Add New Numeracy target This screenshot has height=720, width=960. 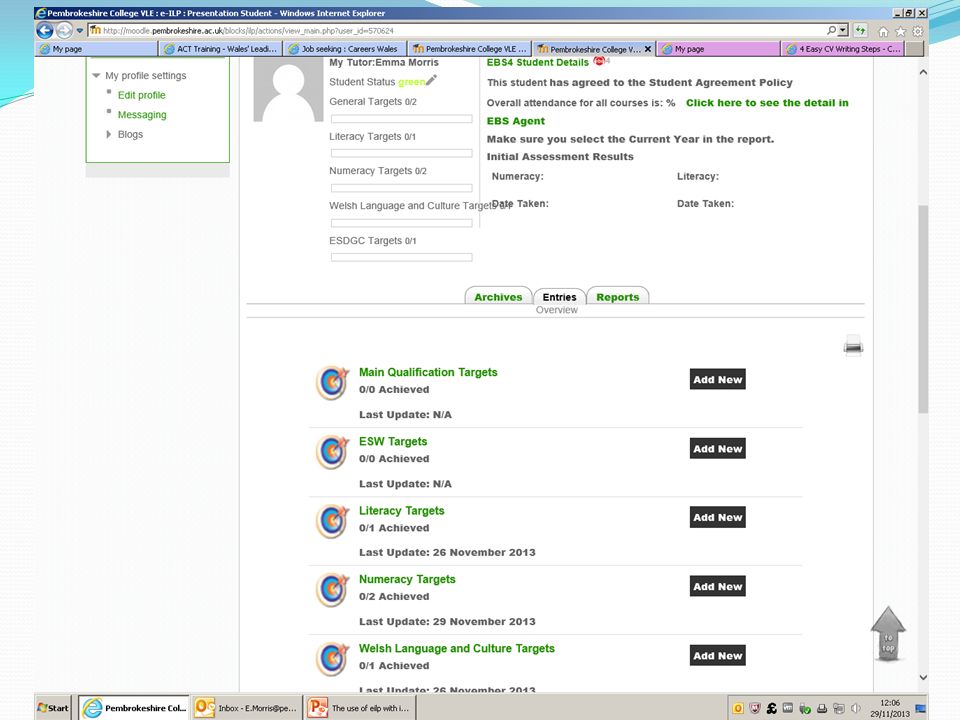pos(718,587)
